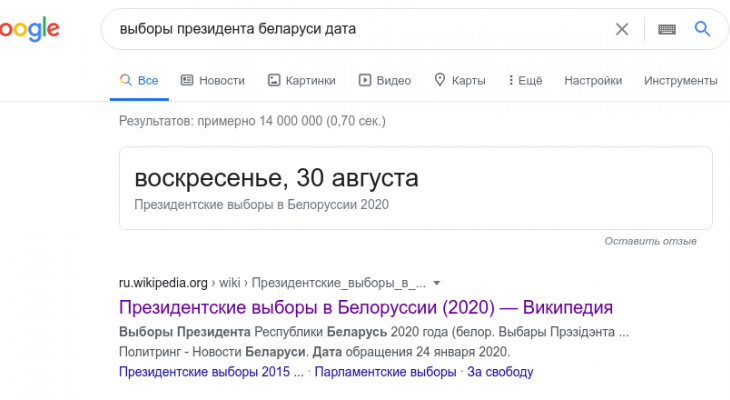Open the Картинки image results tab
Viewport: 730px width, 400px height.
(301, 80)
